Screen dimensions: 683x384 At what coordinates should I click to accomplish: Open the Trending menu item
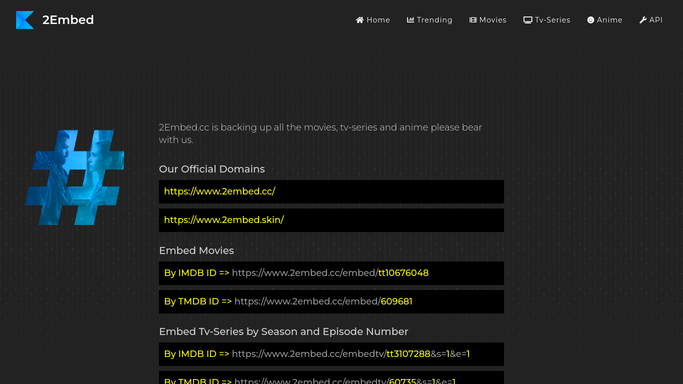434,20
